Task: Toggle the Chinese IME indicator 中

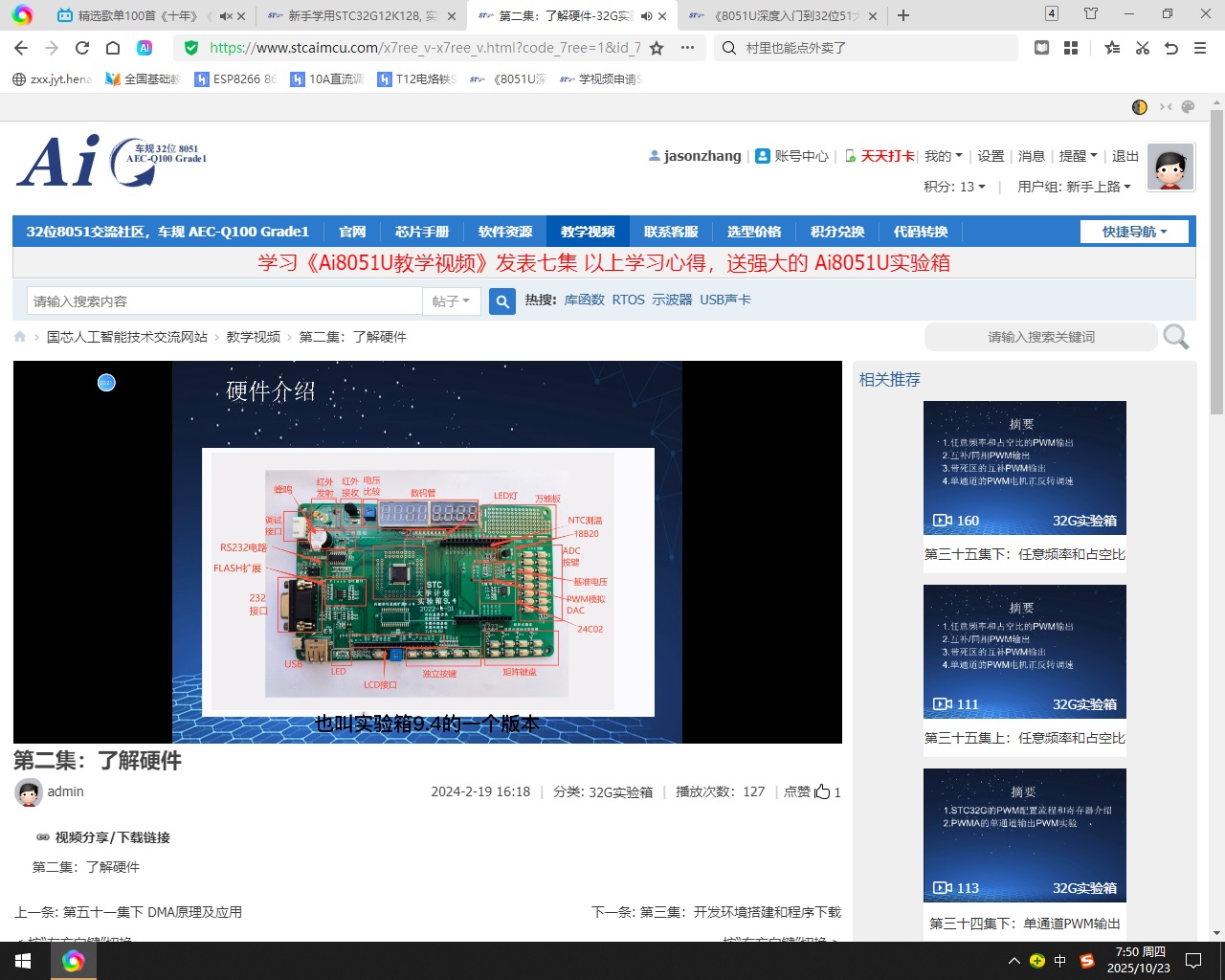Action: tap(1060, 961)
